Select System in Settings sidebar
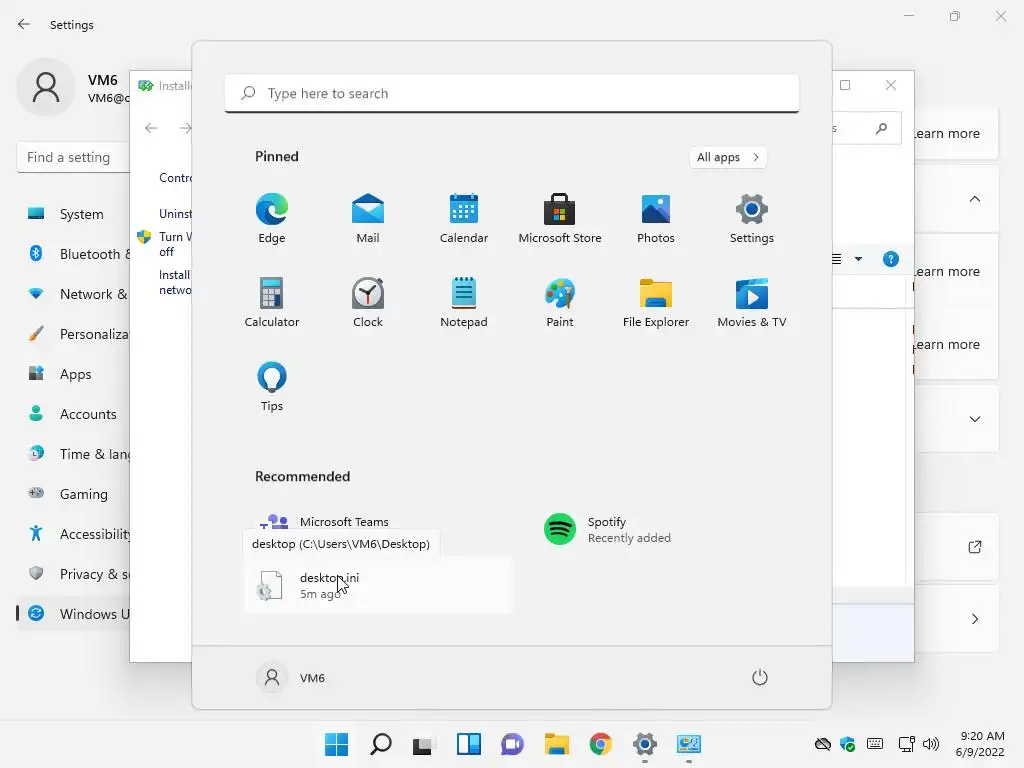This screenshot has width=1024, height=768. click(x=73, y=214)
